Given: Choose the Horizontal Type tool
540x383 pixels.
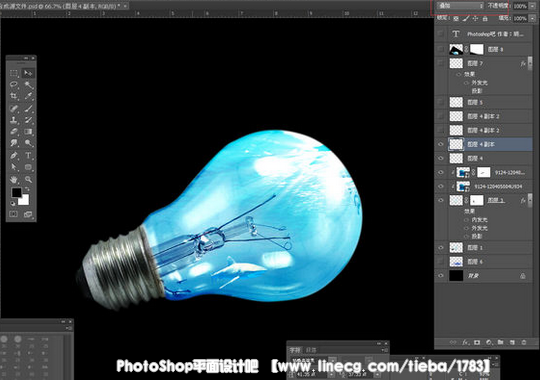Looking at the screenshot, I should tap(28, 155).
